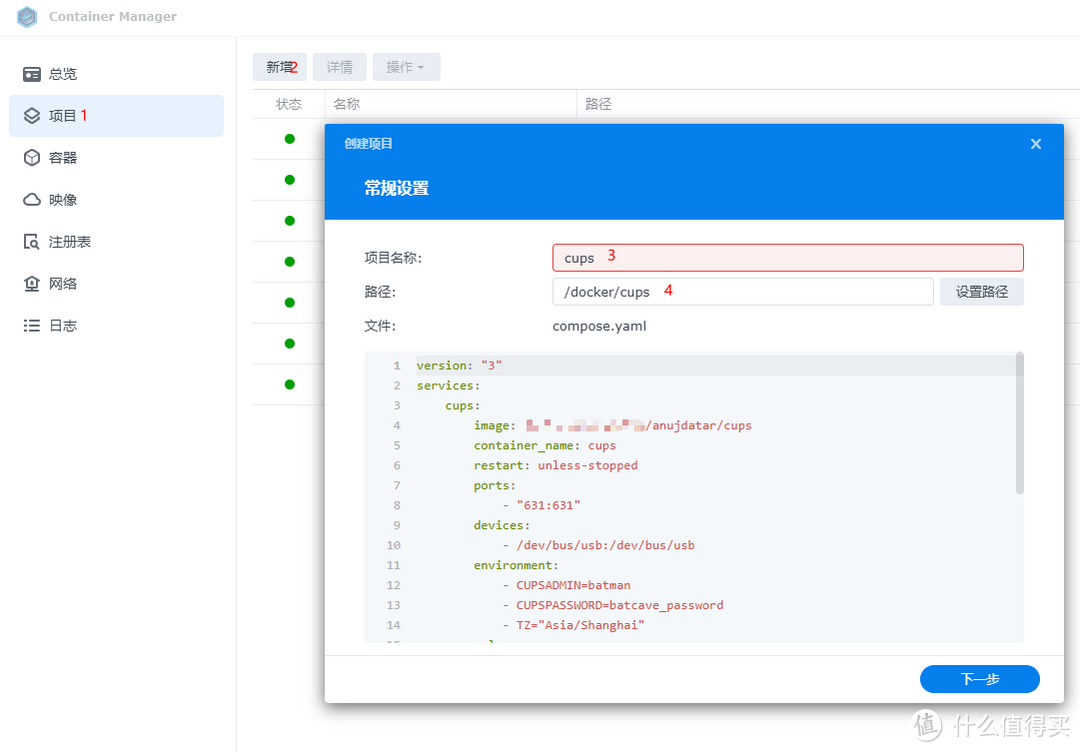
Task: Click the 路径 column header
Action: coord(597,104)
